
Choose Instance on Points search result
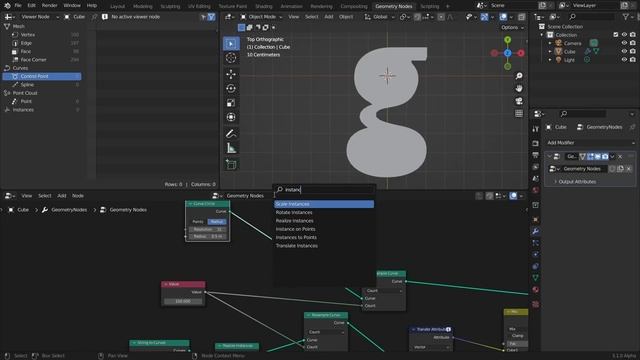(x=324, y=229)
